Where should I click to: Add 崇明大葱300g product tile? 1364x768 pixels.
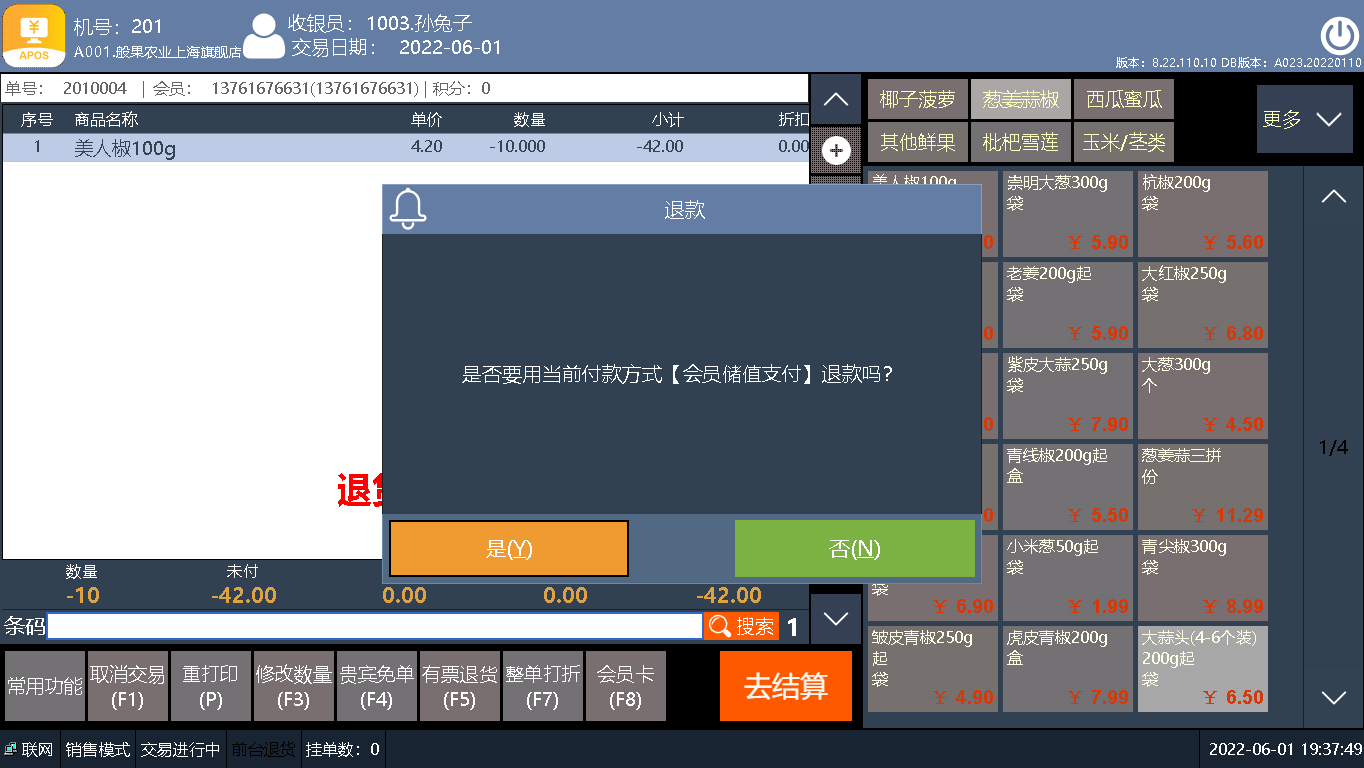pyautogui.click(x=1068, y=214)
